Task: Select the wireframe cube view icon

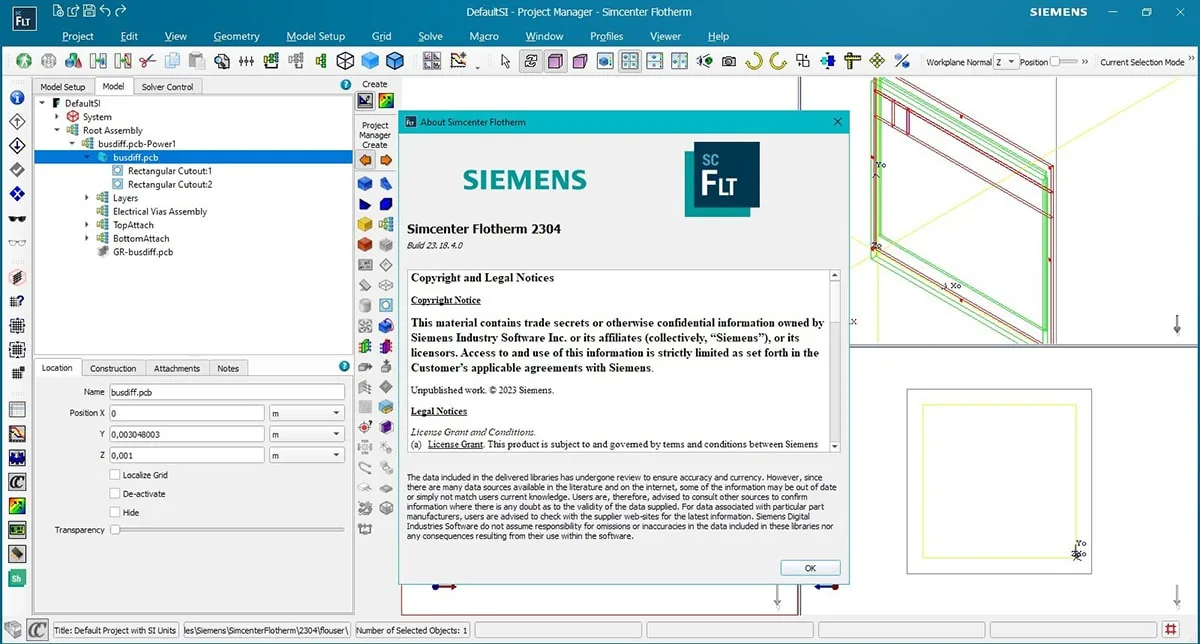Action: pos(345,62)
